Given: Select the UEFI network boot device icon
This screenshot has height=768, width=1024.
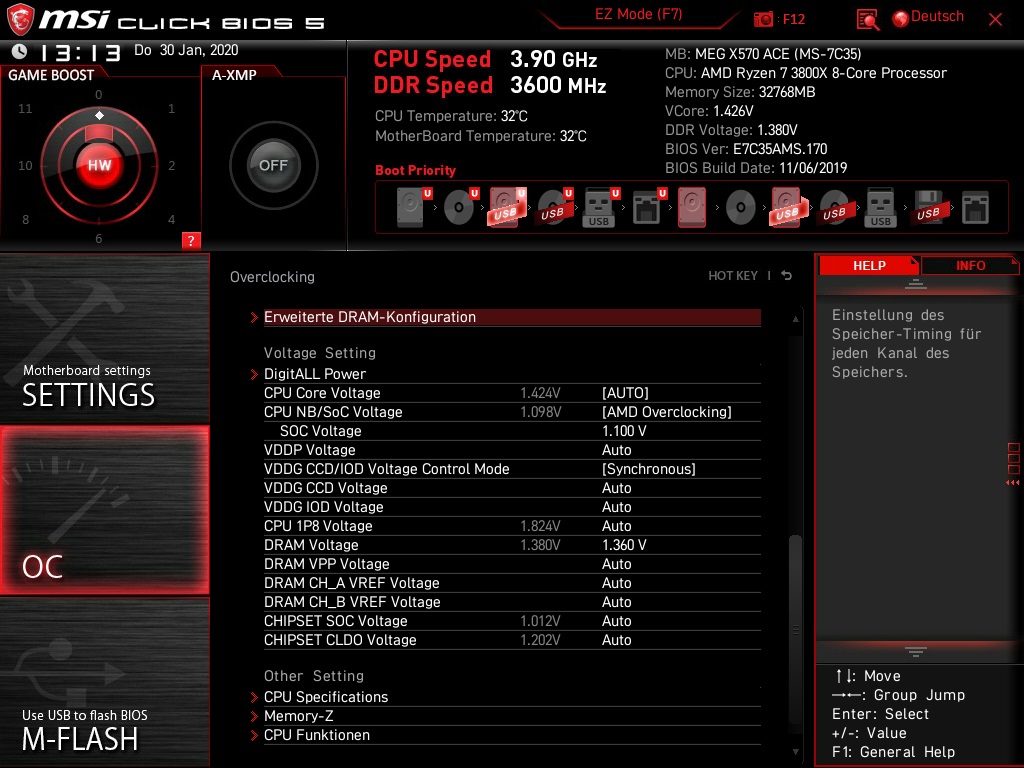Looking at the screenshot, I should click(x=648, y=207).
